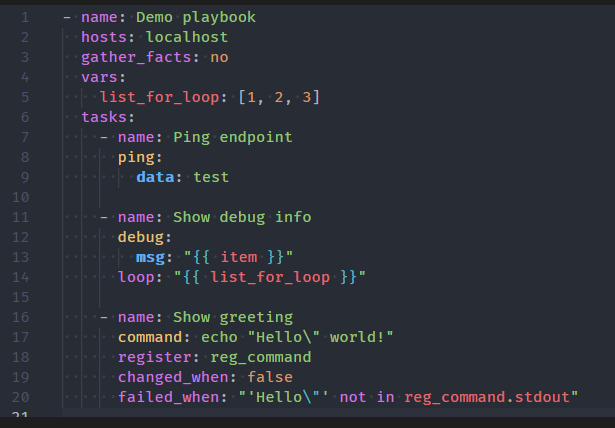Click the 'changed_when' key
This screenshot has height=428, width=615.
tap(173, 377)
